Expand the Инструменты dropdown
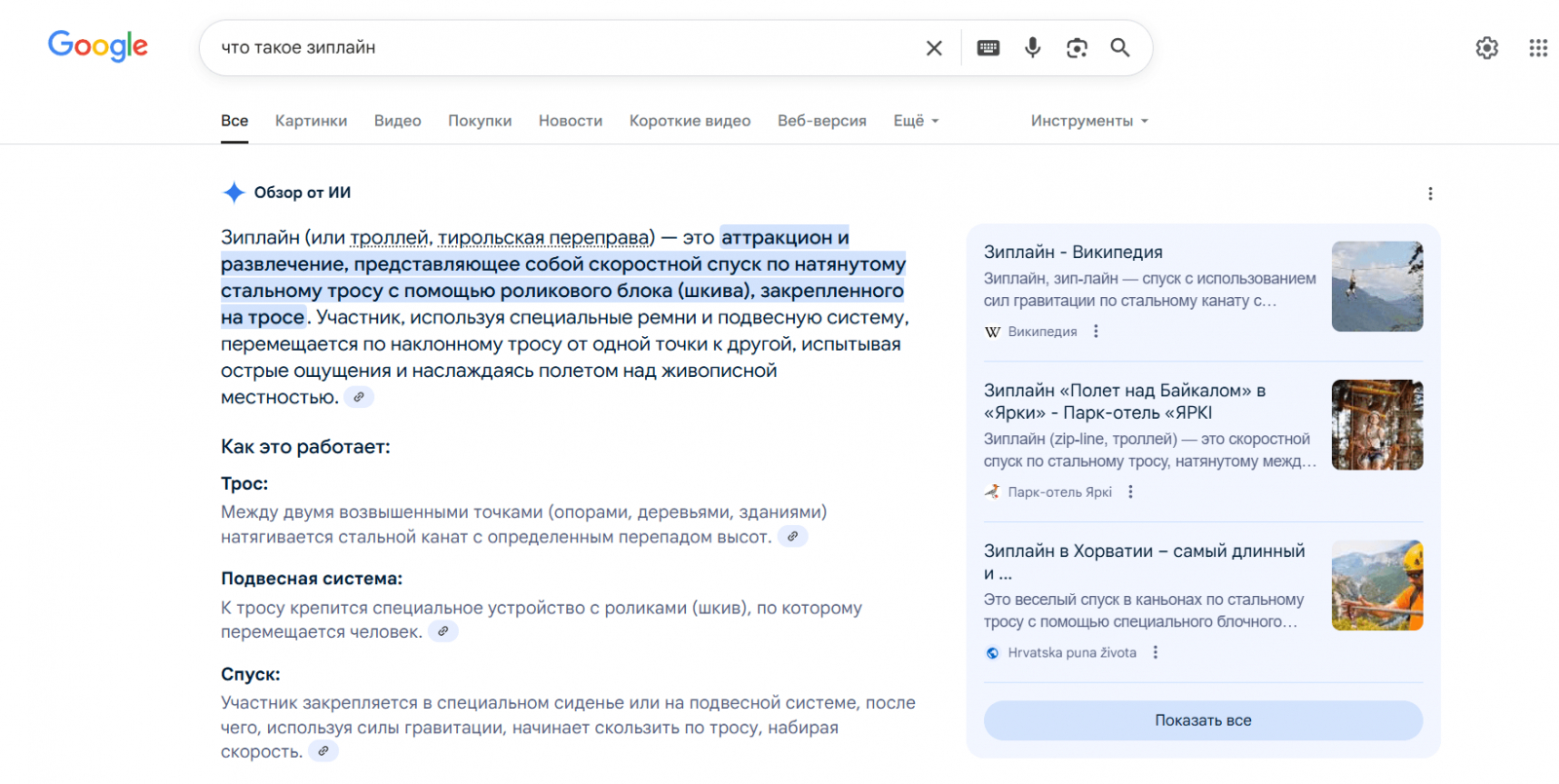1559x784 pixels. [x=1089, y=121]
